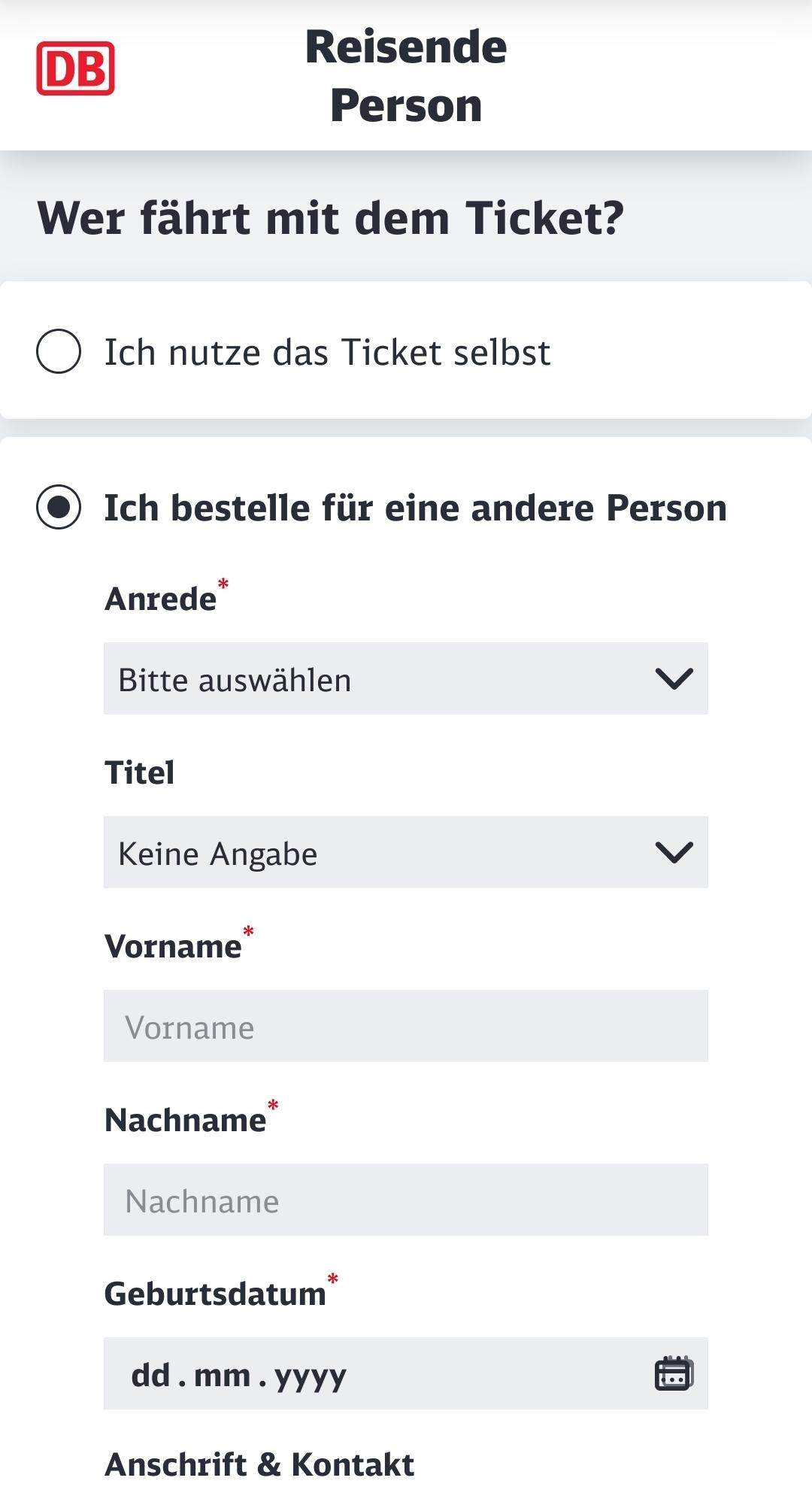The image size is (812, 1508).
Task: Click the Nachname field label
Action: (185, 1120)
